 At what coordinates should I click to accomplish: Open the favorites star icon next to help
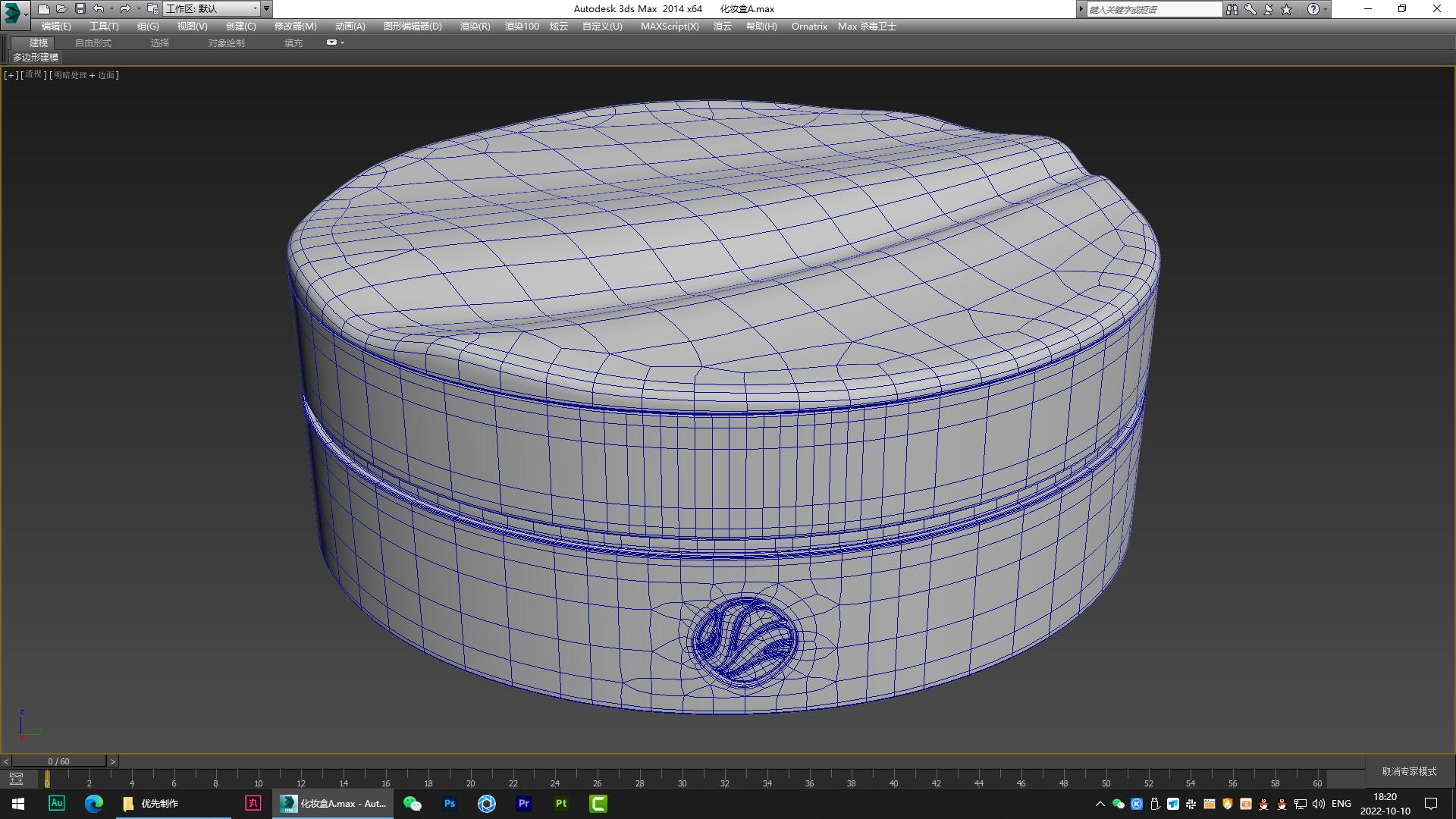[x=1287, y=8]
